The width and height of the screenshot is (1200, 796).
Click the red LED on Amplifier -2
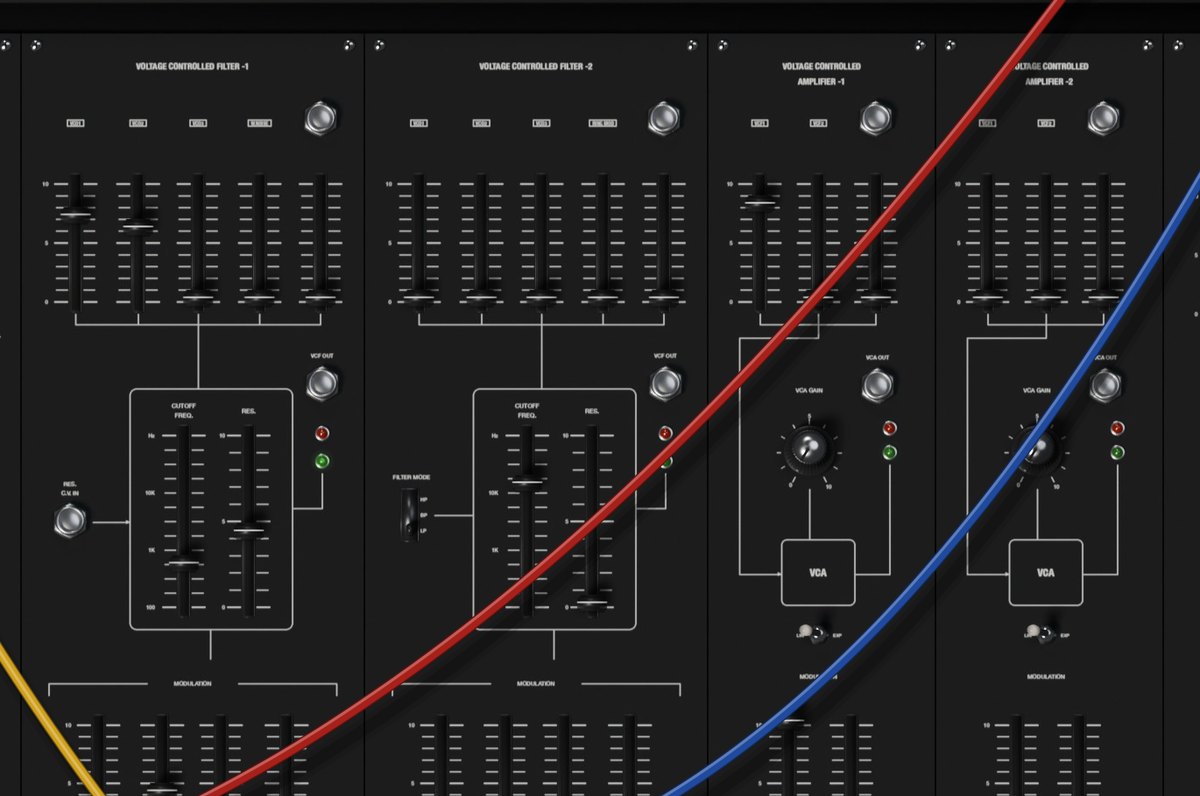tap(1117, 428)
